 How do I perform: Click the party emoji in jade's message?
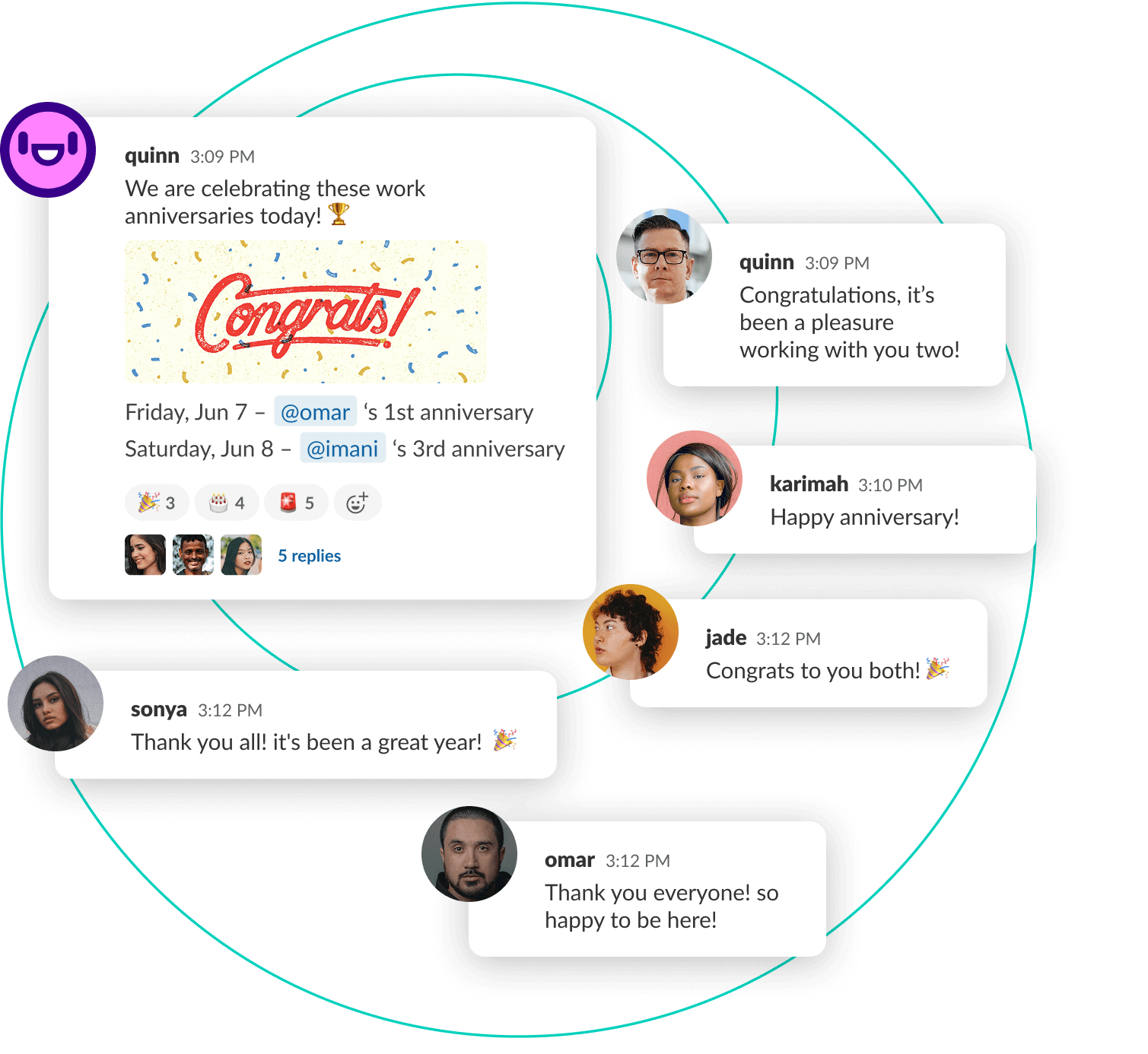[x=938, y=668]
